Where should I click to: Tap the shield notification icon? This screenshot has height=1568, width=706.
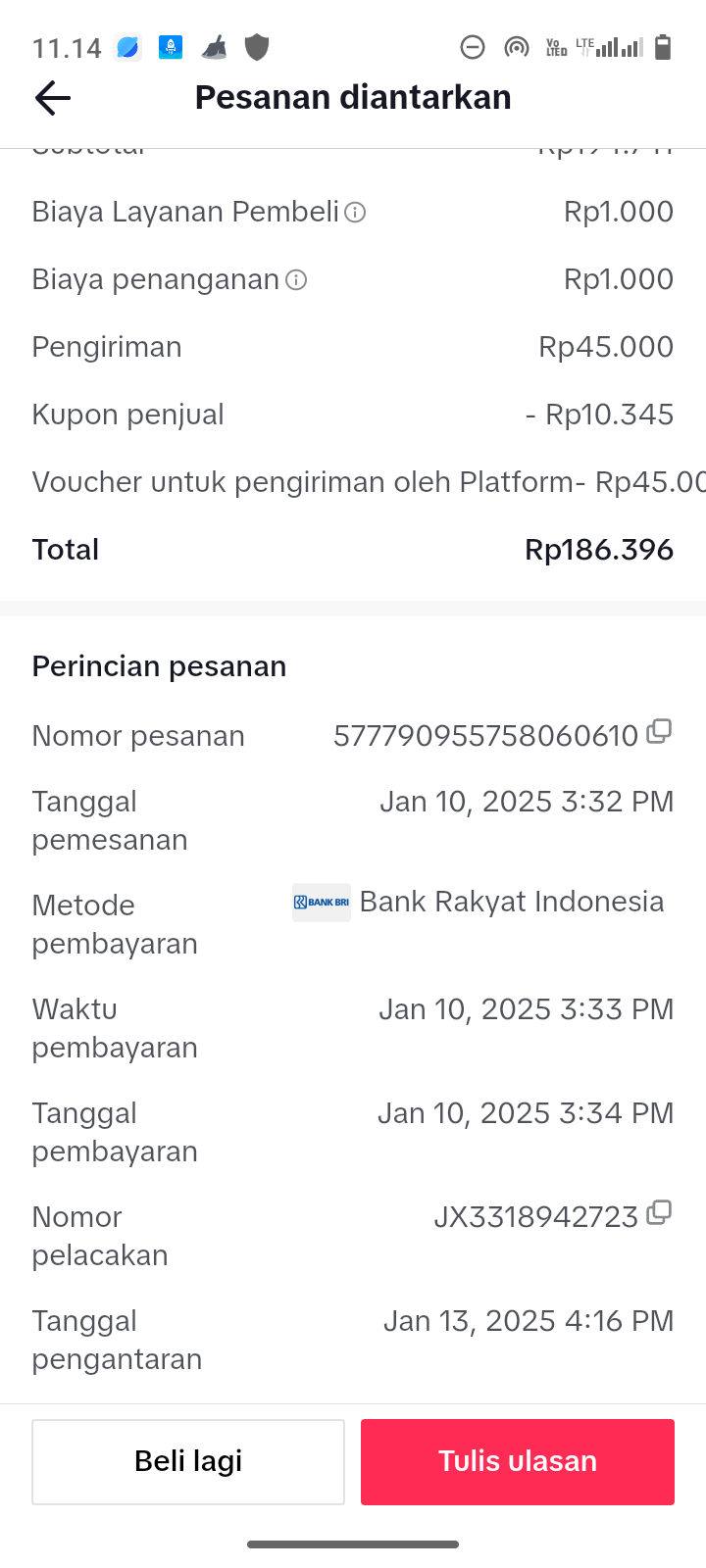[x=257, y=47]
